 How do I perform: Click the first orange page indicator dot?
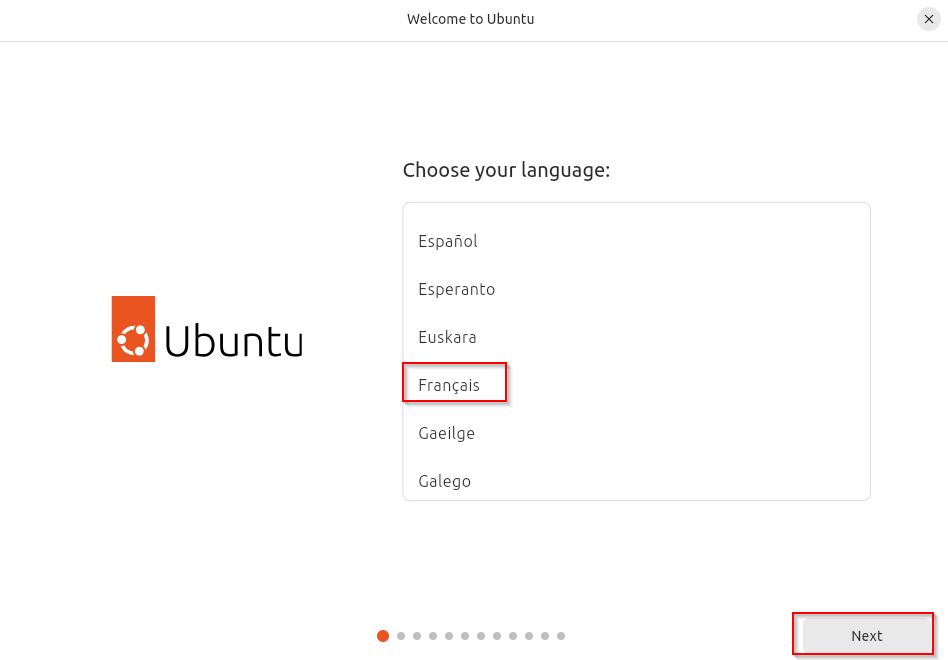(x=383, y=636)
